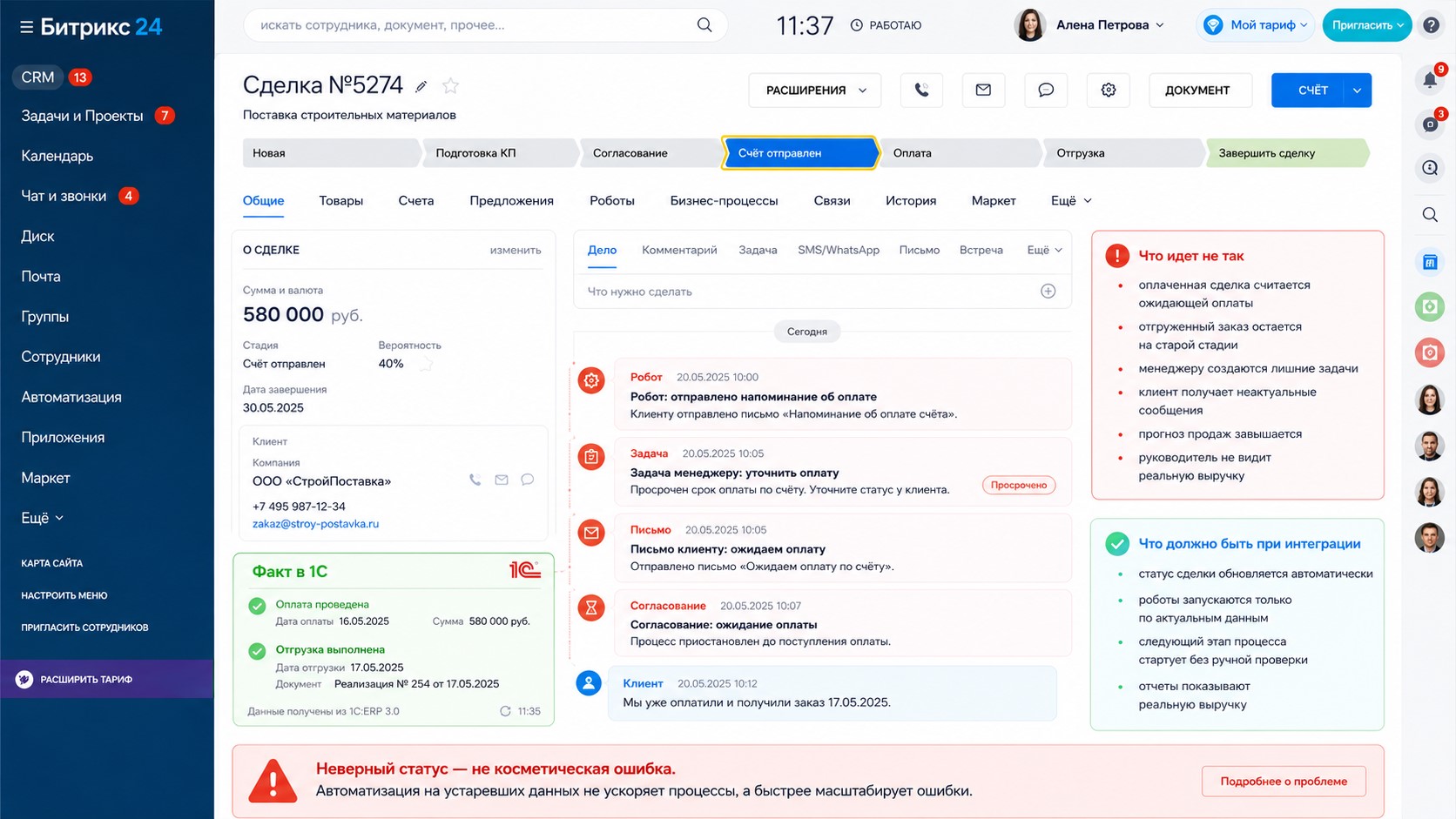
Task: Open the chat bubble button in the deal header
Action: pyautogui.click(x=1046, y=90)
